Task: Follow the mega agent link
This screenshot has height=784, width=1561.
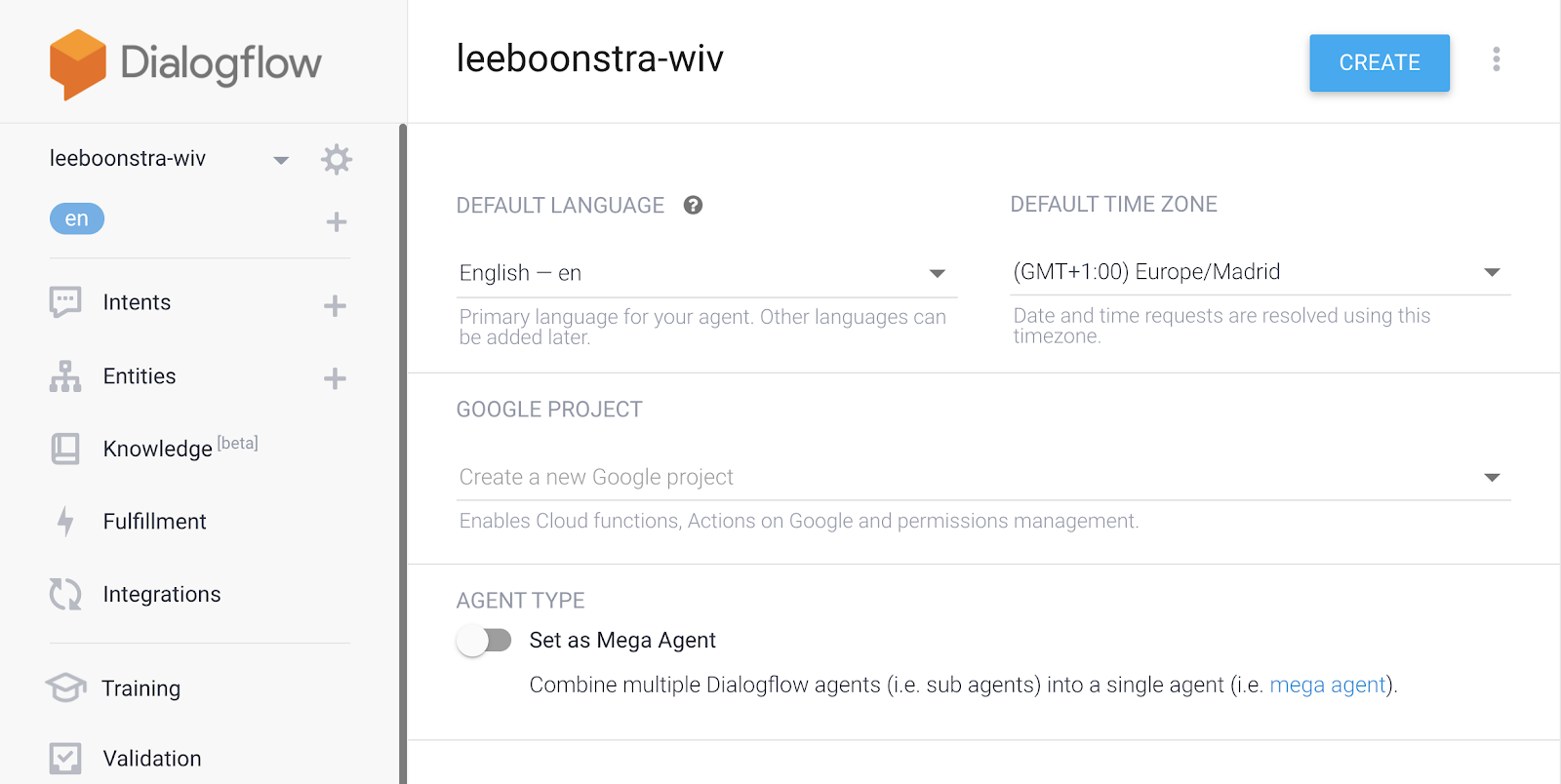Action: pyautogui.click(x=1327, y=685)
